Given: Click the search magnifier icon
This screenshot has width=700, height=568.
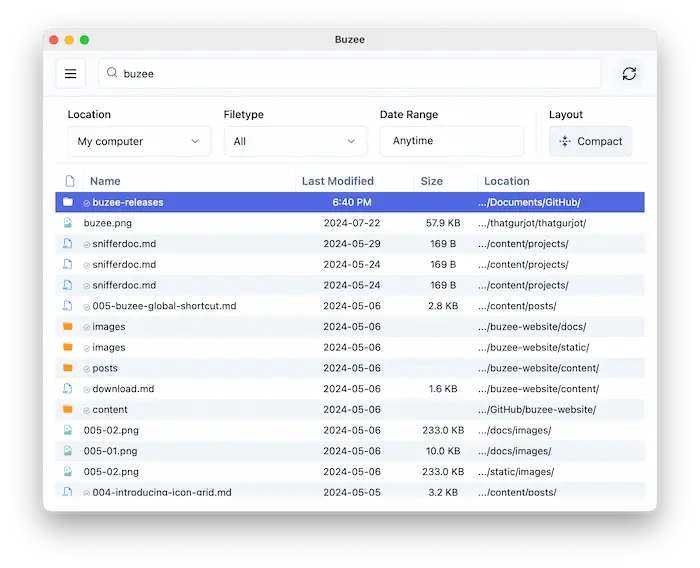Looking at the screenshot, I should click(x=112, y=73).
